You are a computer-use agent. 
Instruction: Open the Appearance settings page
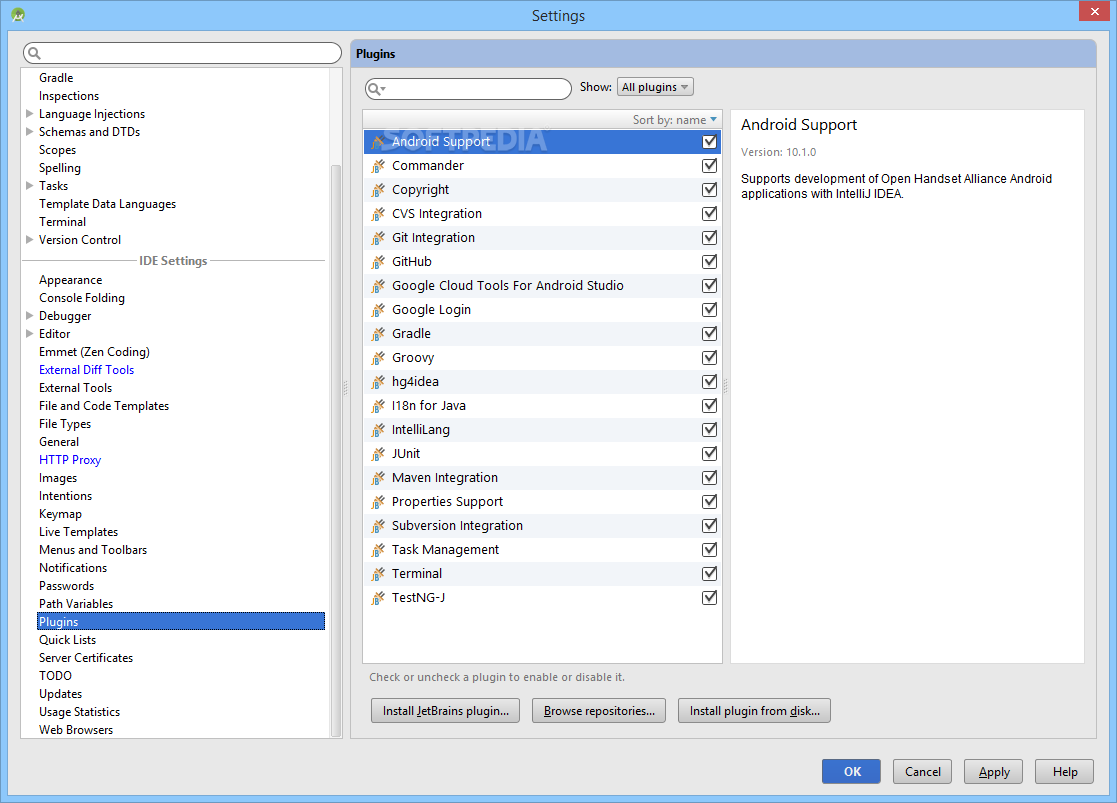[x=71, y=280]
